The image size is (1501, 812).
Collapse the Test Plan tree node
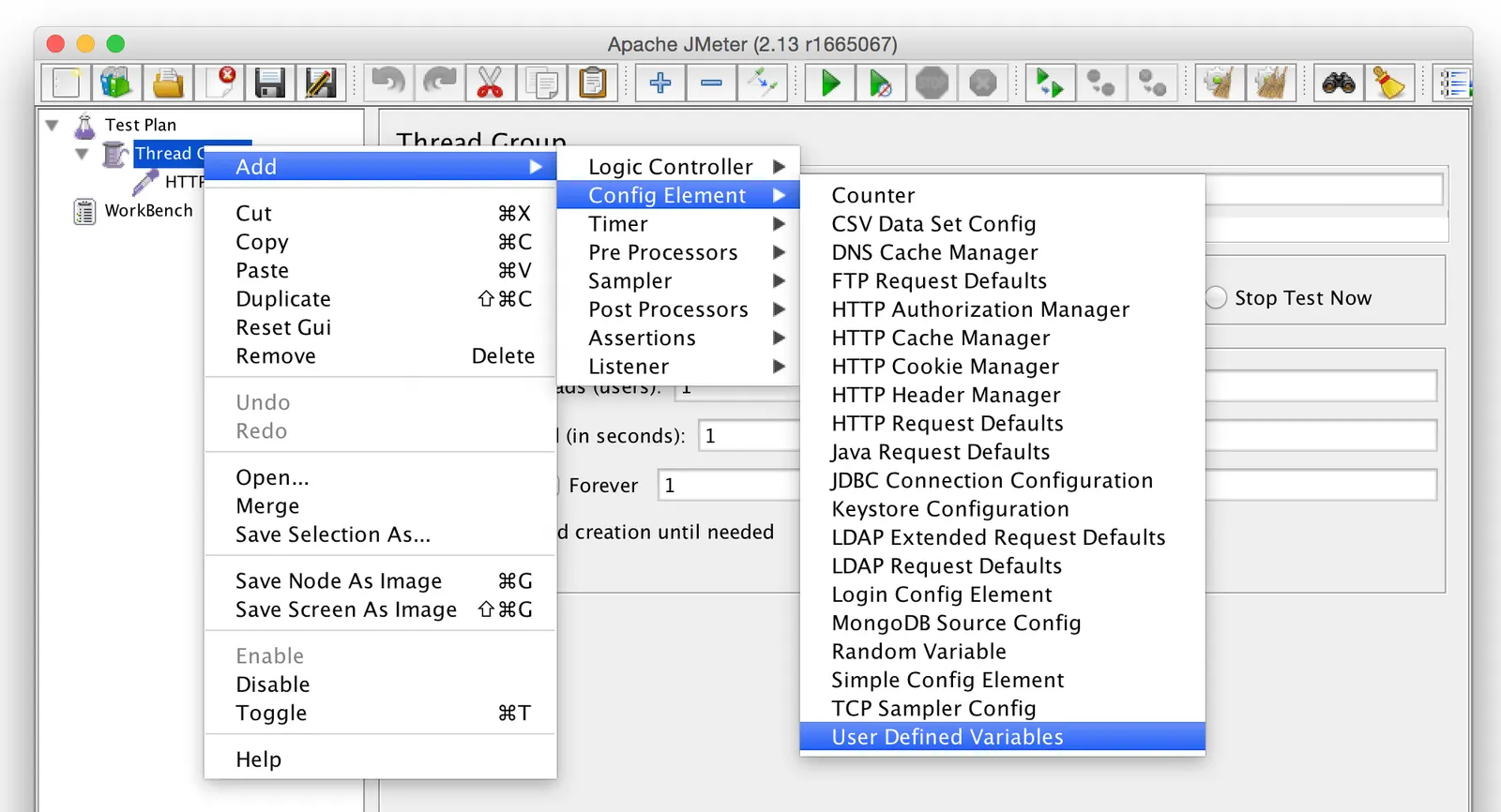[x=53, y=125]
